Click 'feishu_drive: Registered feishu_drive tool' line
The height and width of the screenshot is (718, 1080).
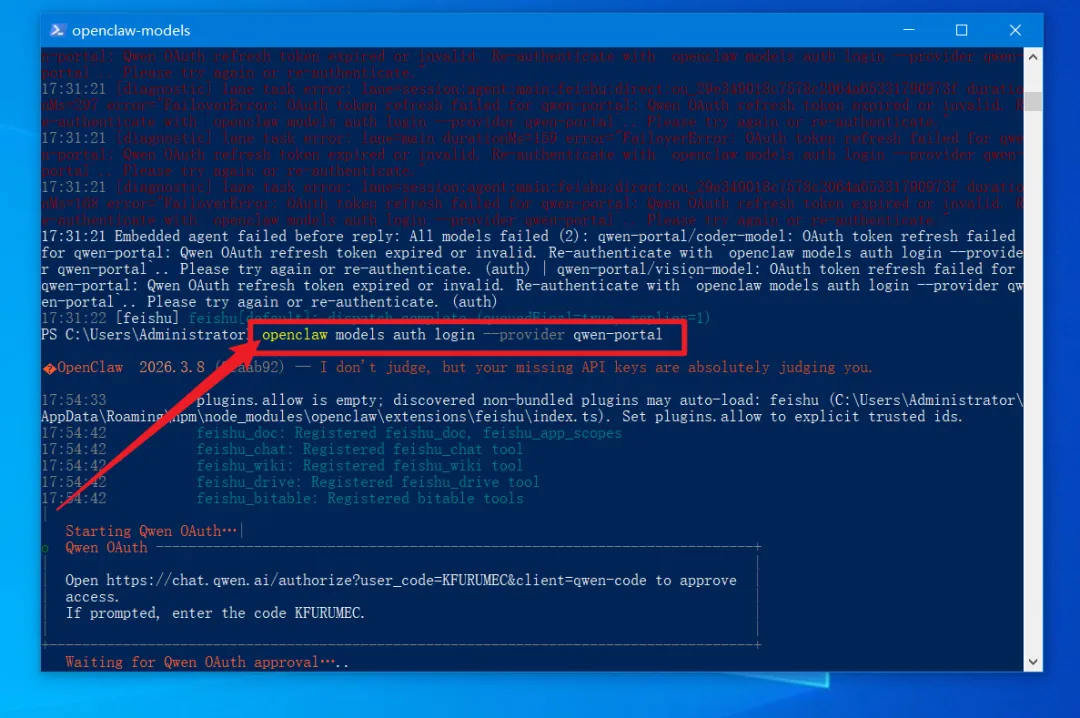click(x=368, y=482)
